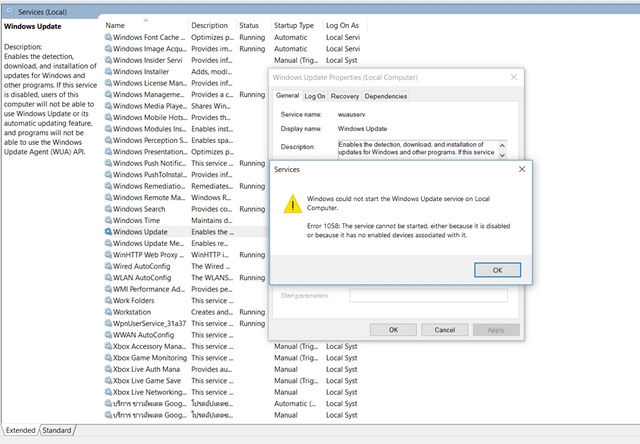This screenshot has height=444, width=640.
Task: Click the Windows Search service gear icon
Action: coord(108,209)
